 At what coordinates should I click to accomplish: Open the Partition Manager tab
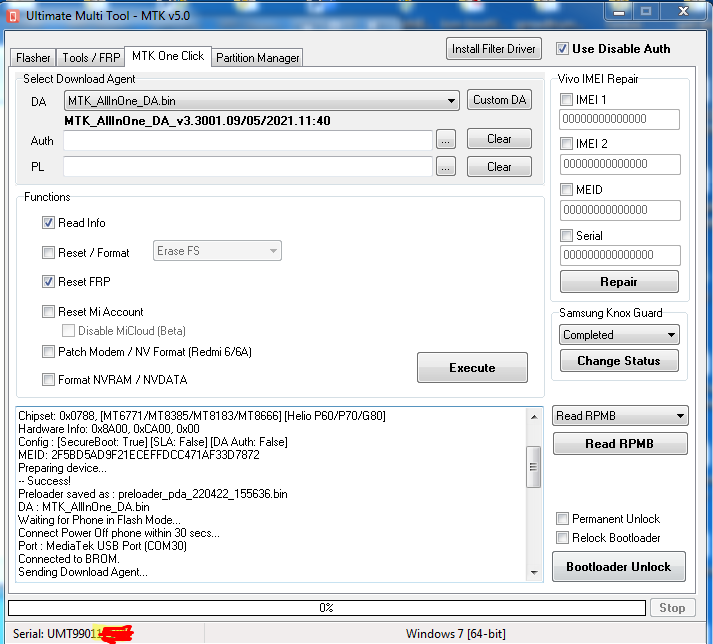pos(257,58)
